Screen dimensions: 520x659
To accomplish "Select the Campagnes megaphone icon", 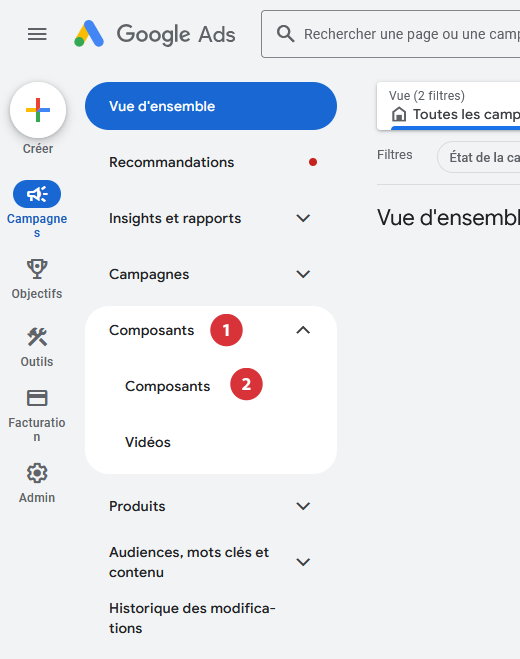I will point(37,194).
